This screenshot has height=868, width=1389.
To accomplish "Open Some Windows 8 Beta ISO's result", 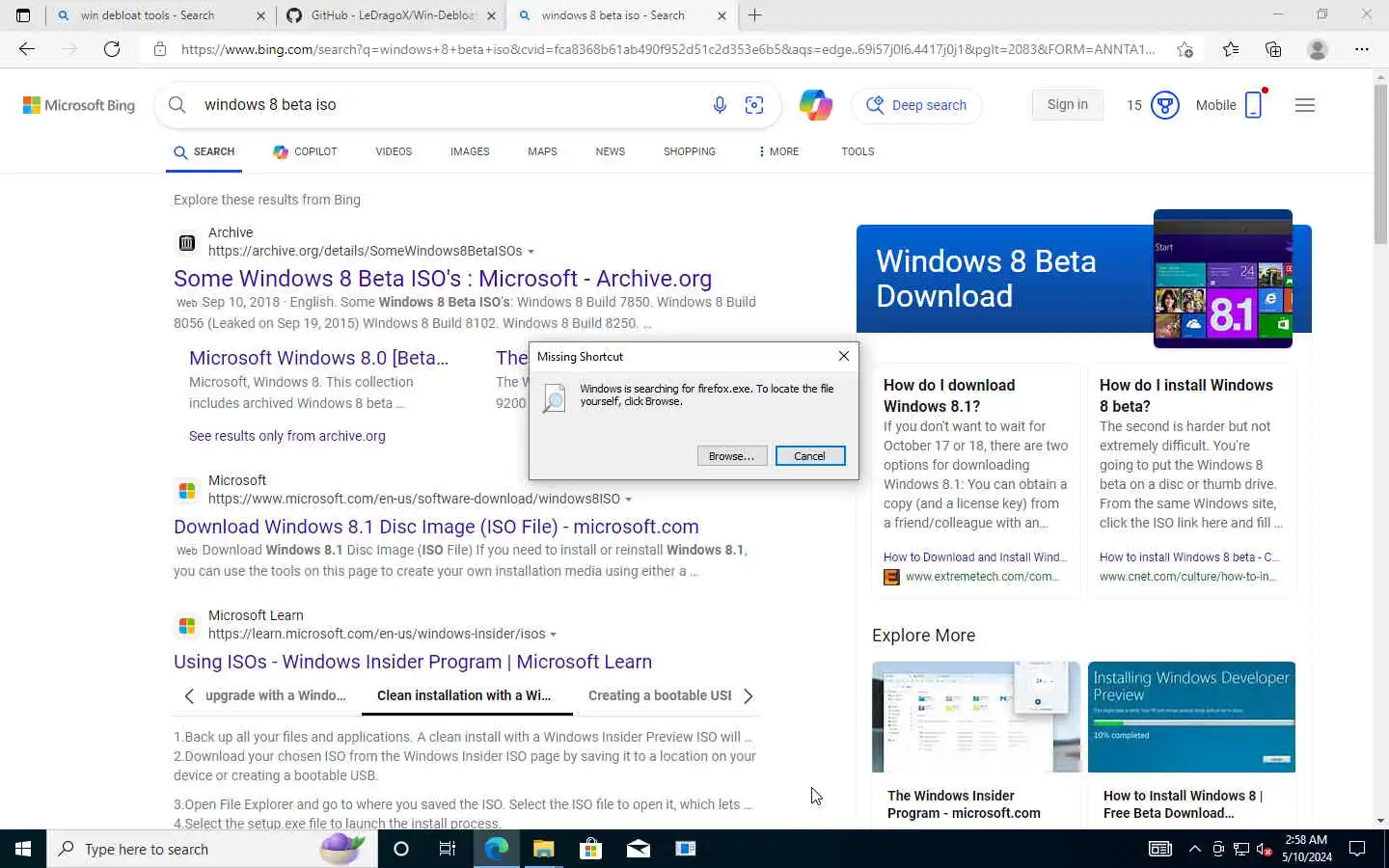I will click(443, 279).
